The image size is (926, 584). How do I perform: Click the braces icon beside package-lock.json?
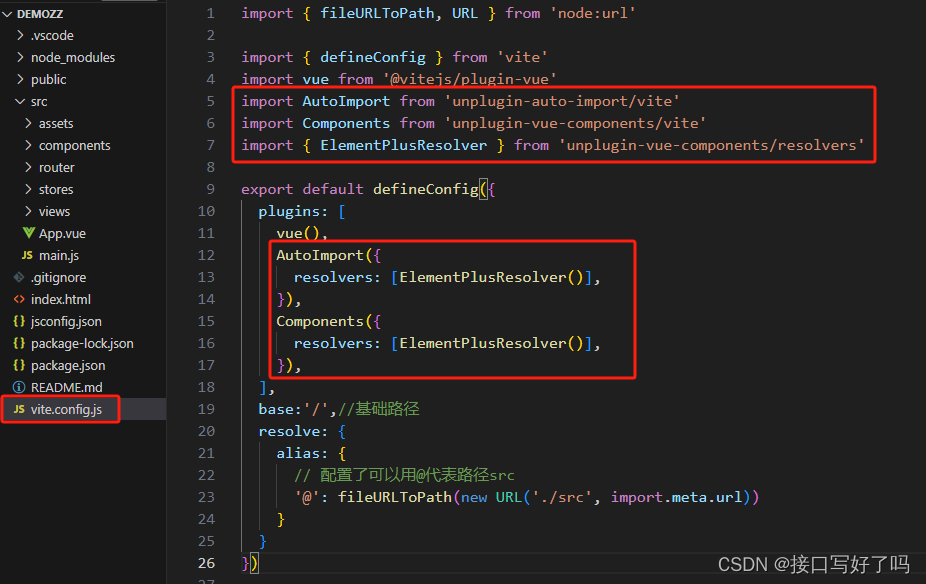click(19, 343)
